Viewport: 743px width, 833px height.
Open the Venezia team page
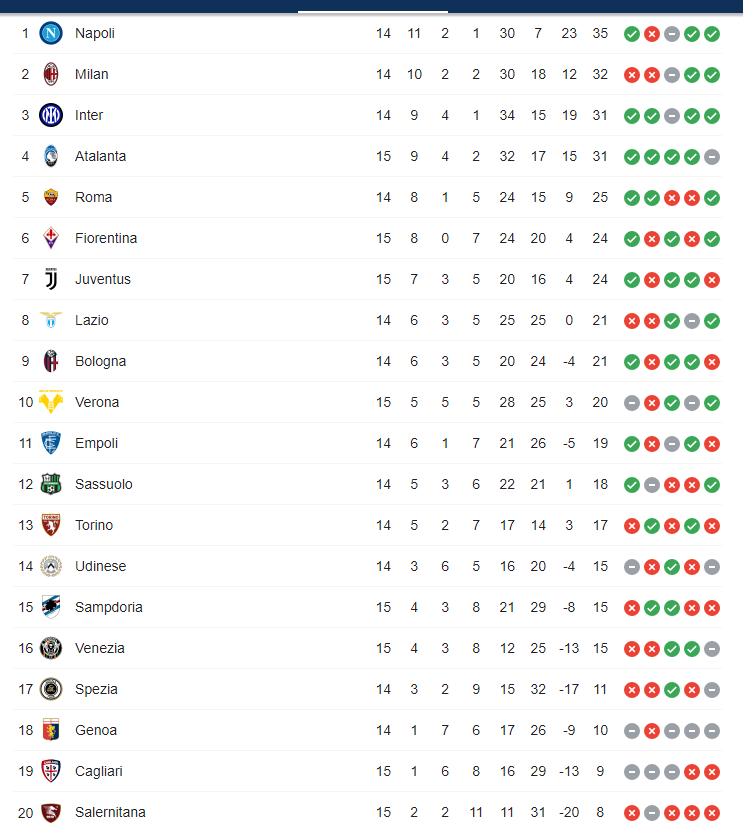100,648
